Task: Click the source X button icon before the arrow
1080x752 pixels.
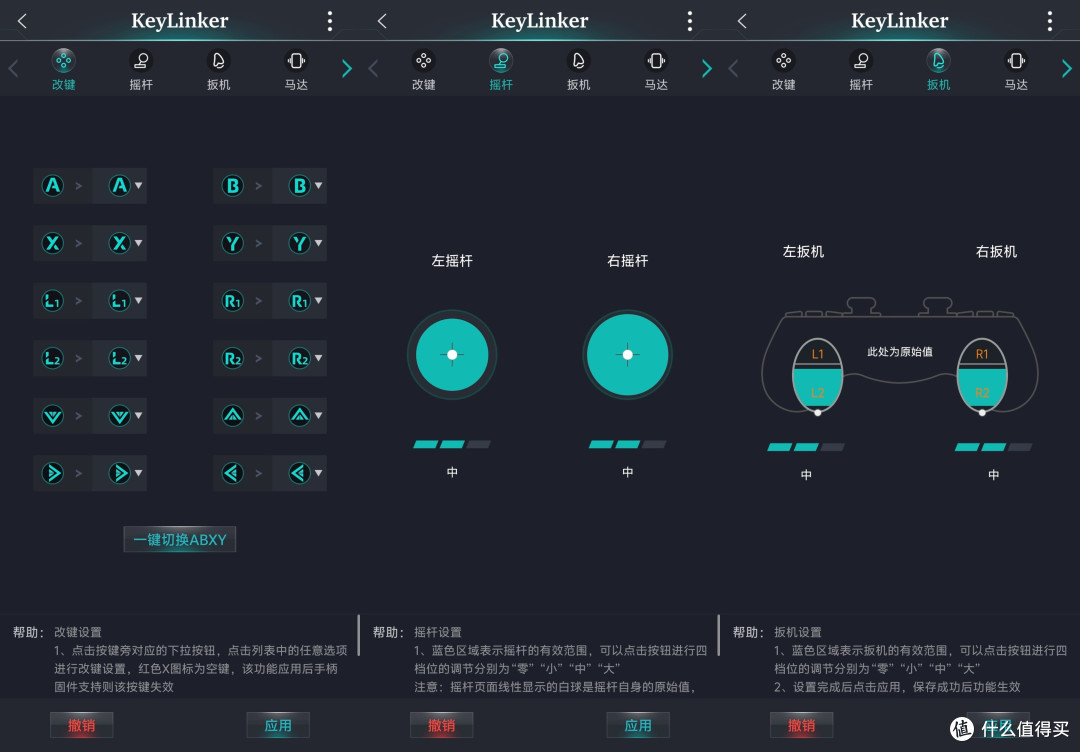Action: (52, 243)
